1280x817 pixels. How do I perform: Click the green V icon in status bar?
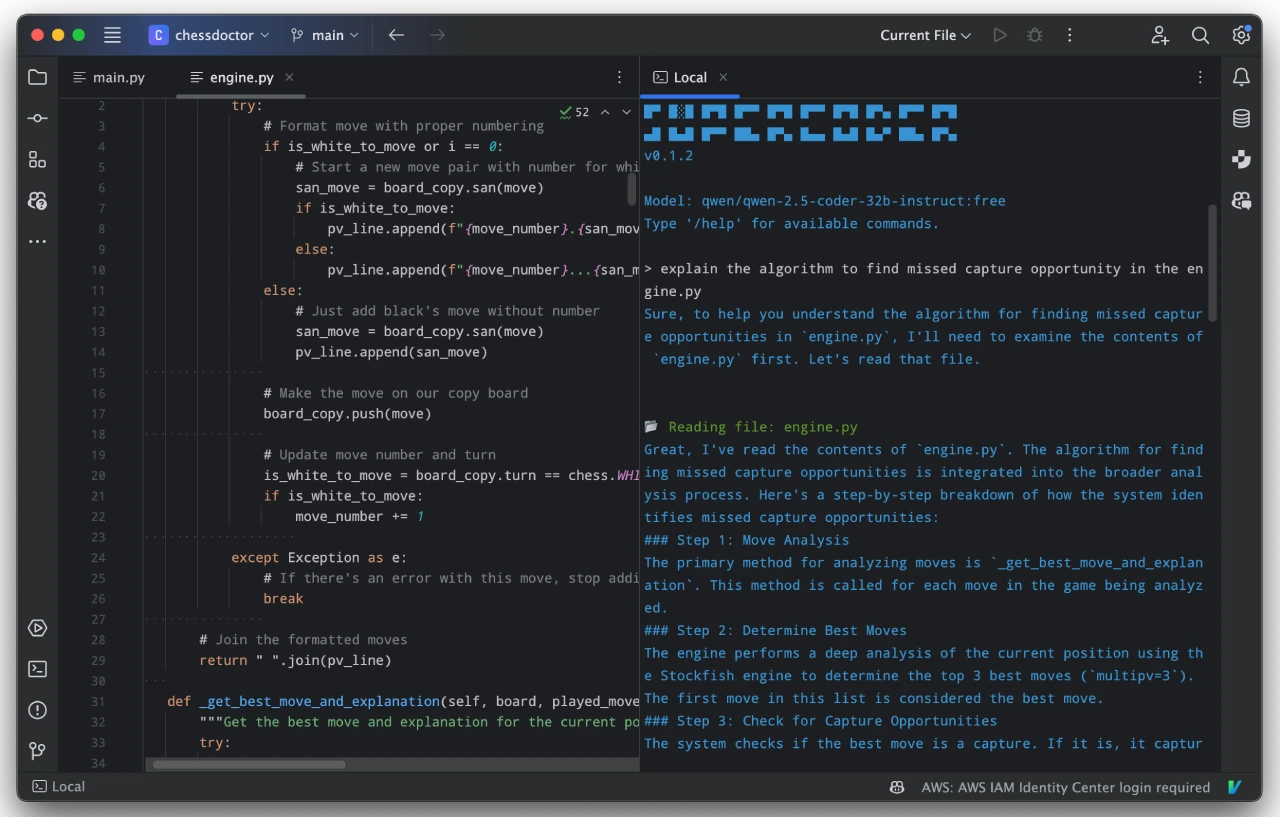click(1236, 787)
